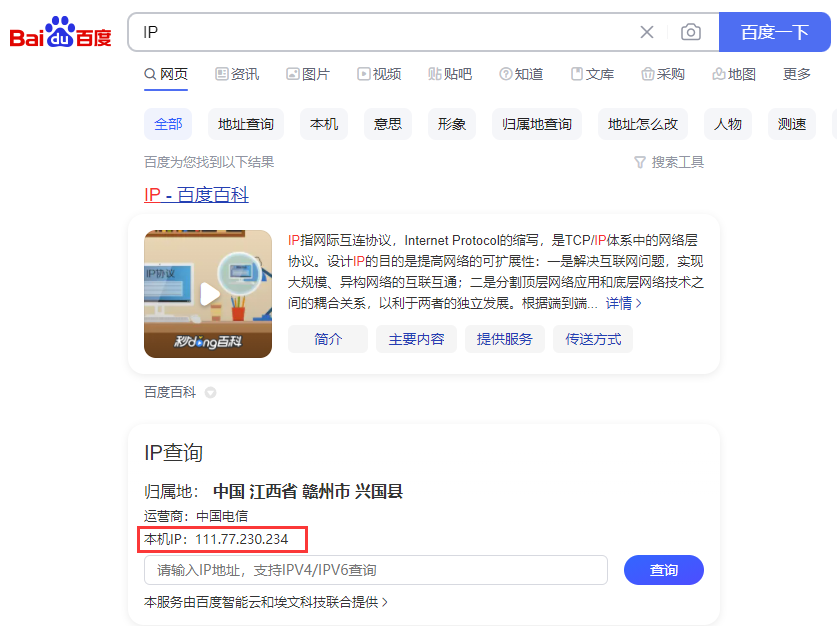Click the 运营商: 中国电信 text
Screen dimensions: 837x626
pos(196,516)
